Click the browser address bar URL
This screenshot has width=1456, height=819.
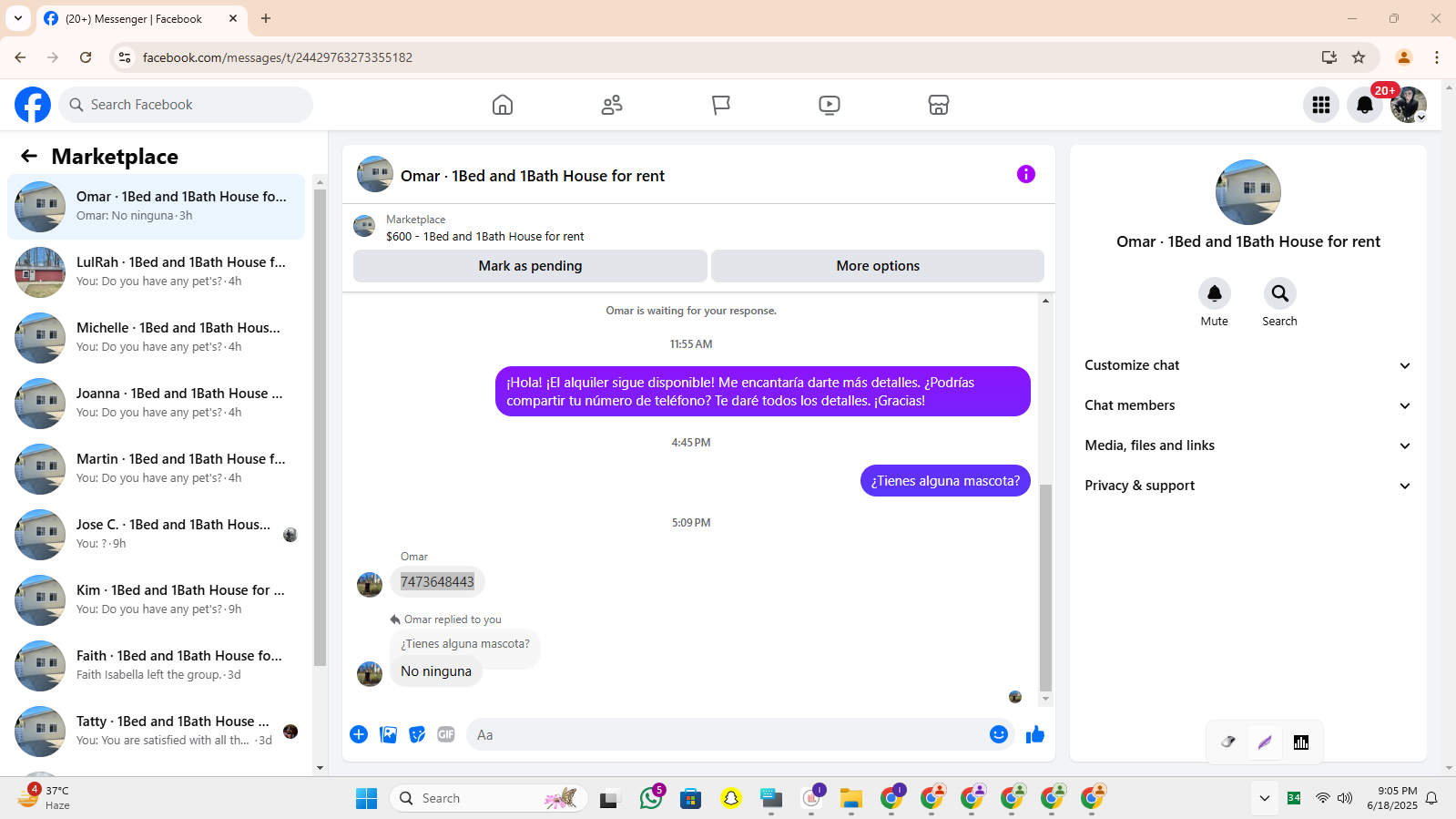278,57
